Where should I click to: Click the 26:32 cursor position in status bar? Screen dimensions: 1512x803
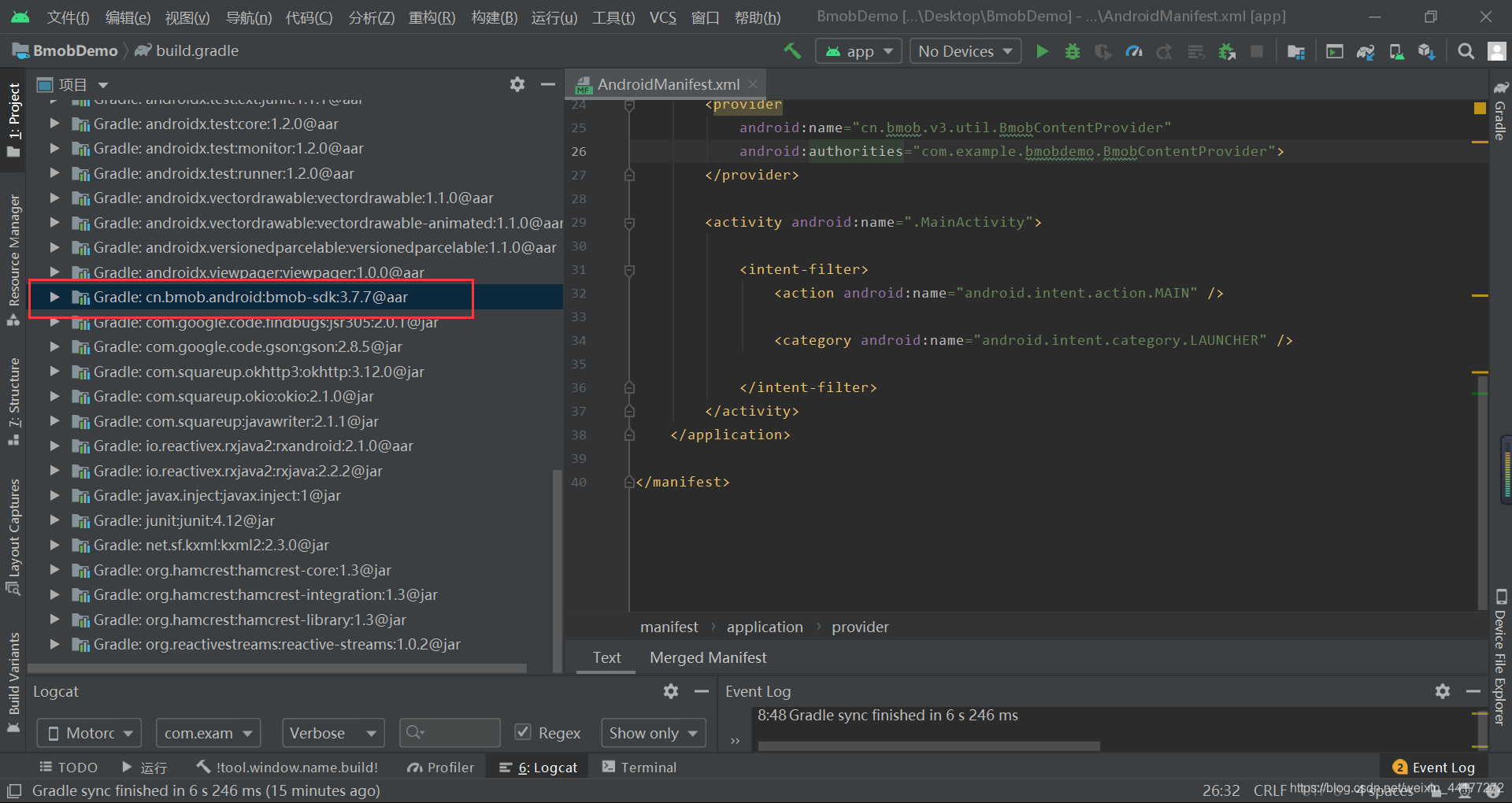(1221, 790)
